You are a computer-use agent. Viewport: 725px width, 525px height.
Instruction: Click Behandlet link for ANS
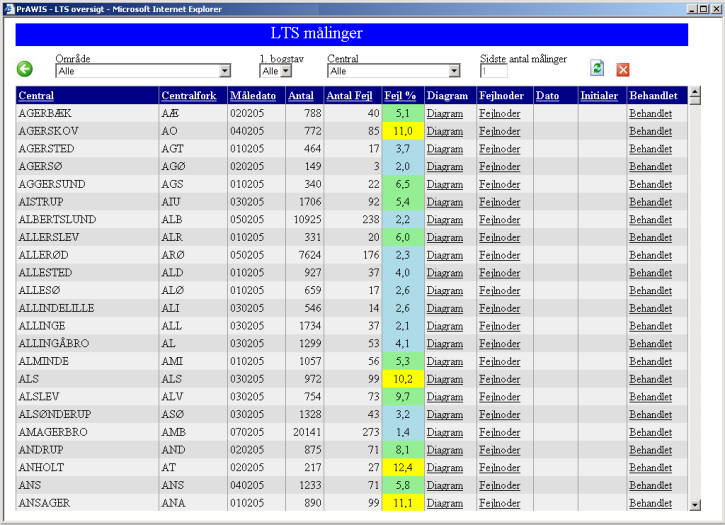650,486
